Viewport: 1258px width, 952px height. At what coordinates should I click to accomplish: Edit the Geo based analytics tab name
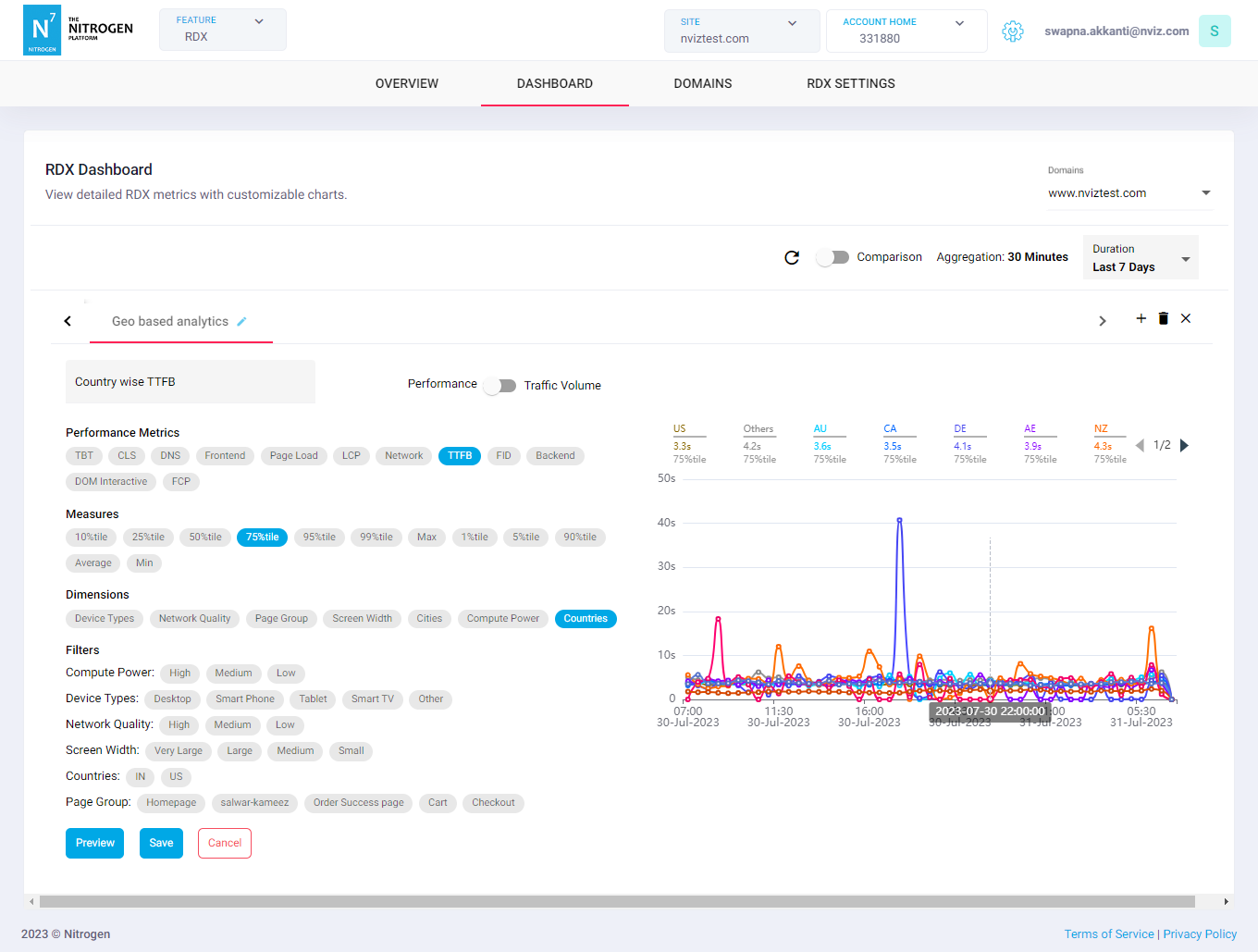(242, 322)
